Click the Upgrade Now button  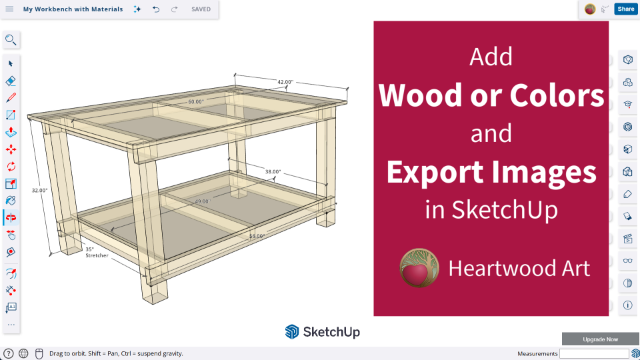click(x=600, y=339)
